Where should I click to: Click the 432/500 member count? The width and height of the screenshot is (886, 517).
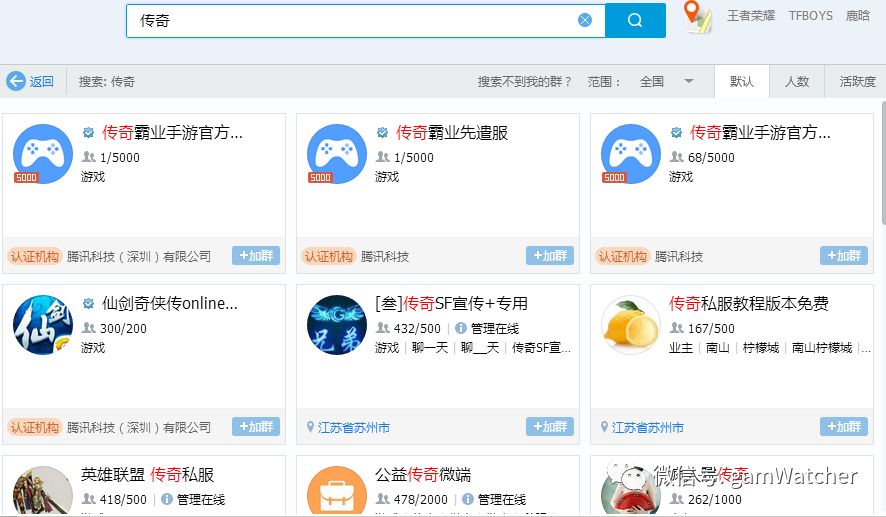pyautogui.click(x=417, y=328)
